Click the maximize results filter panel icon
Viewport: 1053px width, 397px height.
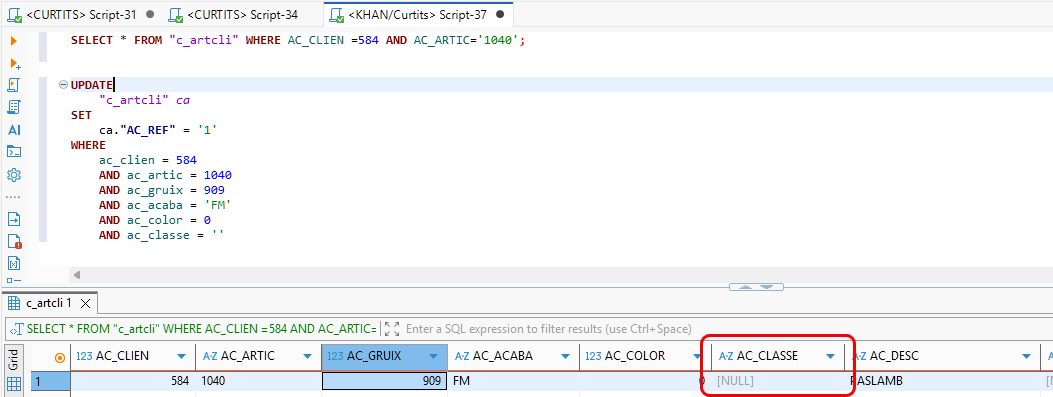[x=392, y=328]
